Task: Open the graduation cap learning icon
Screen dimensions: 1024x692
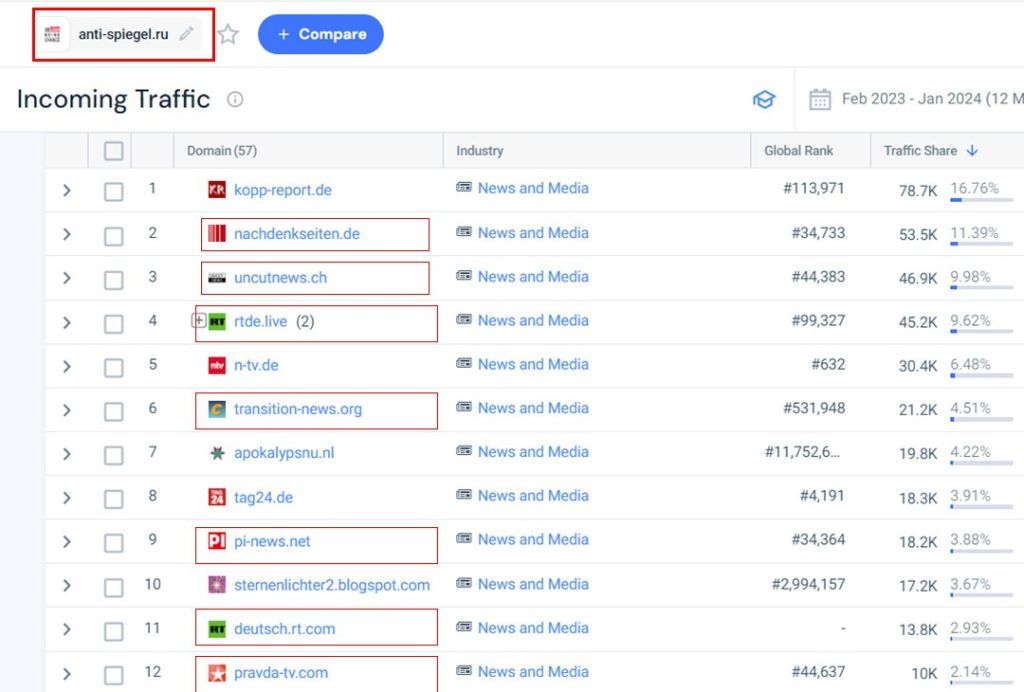Action: (x=764, y=100)
